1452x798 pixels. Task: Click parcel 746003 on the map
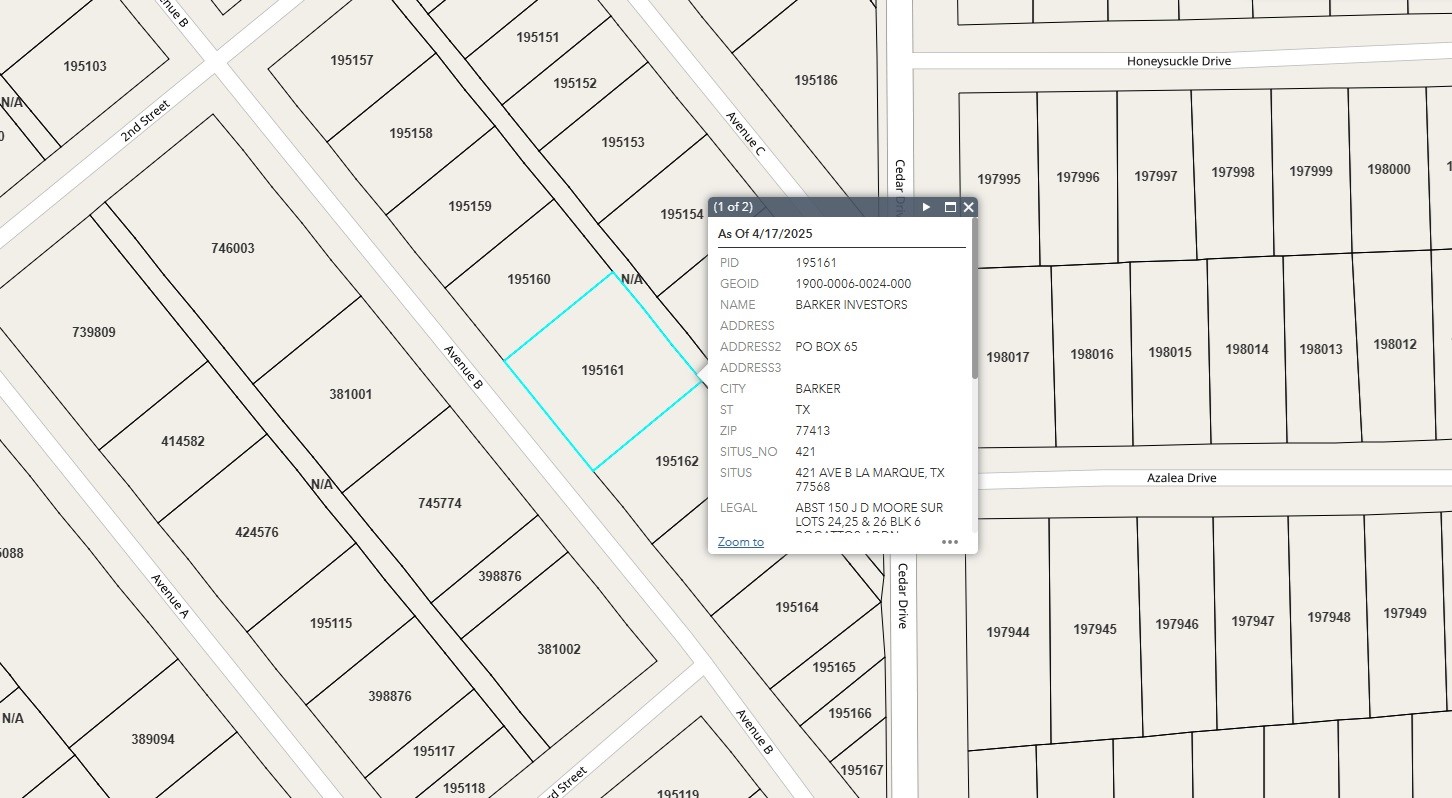[x=233, y=249]
